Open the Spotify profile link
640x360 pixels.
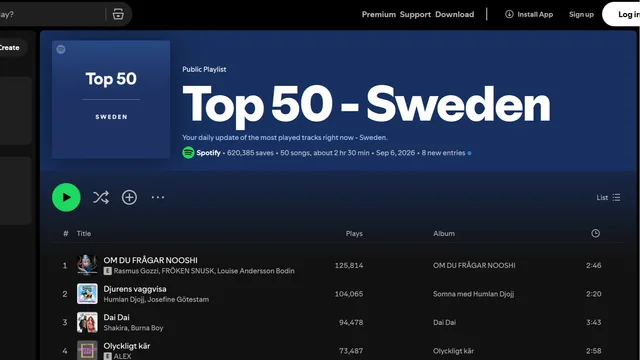[208, 153]
